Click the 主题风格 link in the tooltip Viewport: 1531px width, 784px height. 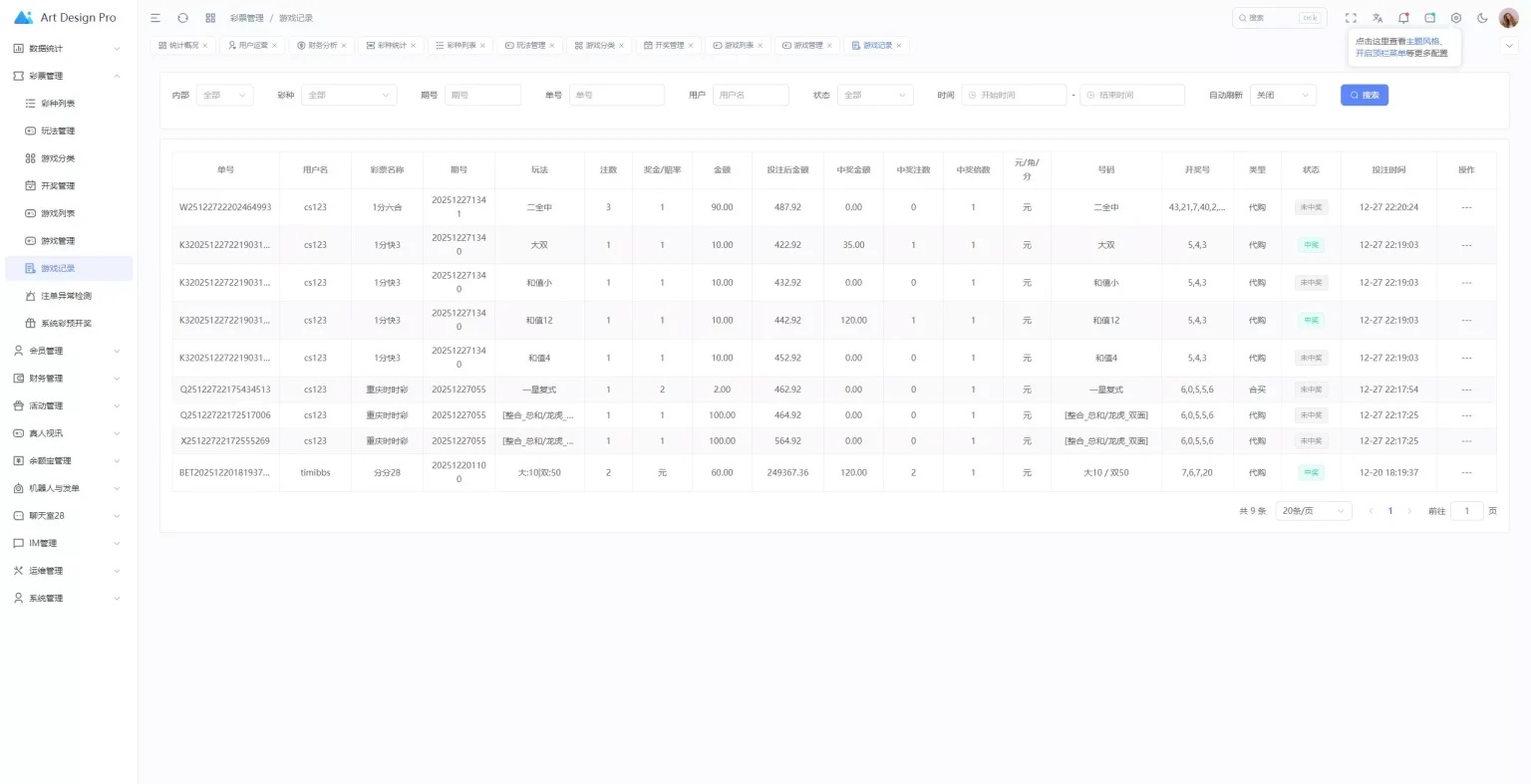click(1422, 41)
